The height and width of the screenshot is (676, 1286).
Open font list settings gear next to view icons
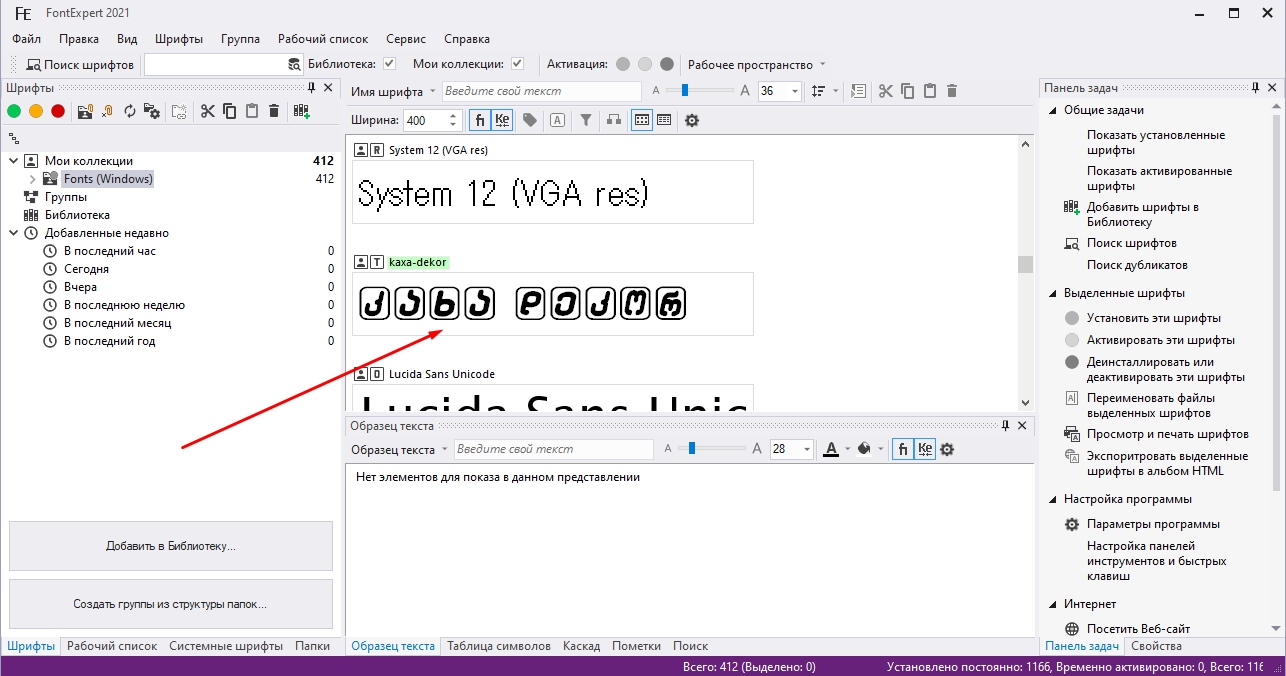(691, 120)
